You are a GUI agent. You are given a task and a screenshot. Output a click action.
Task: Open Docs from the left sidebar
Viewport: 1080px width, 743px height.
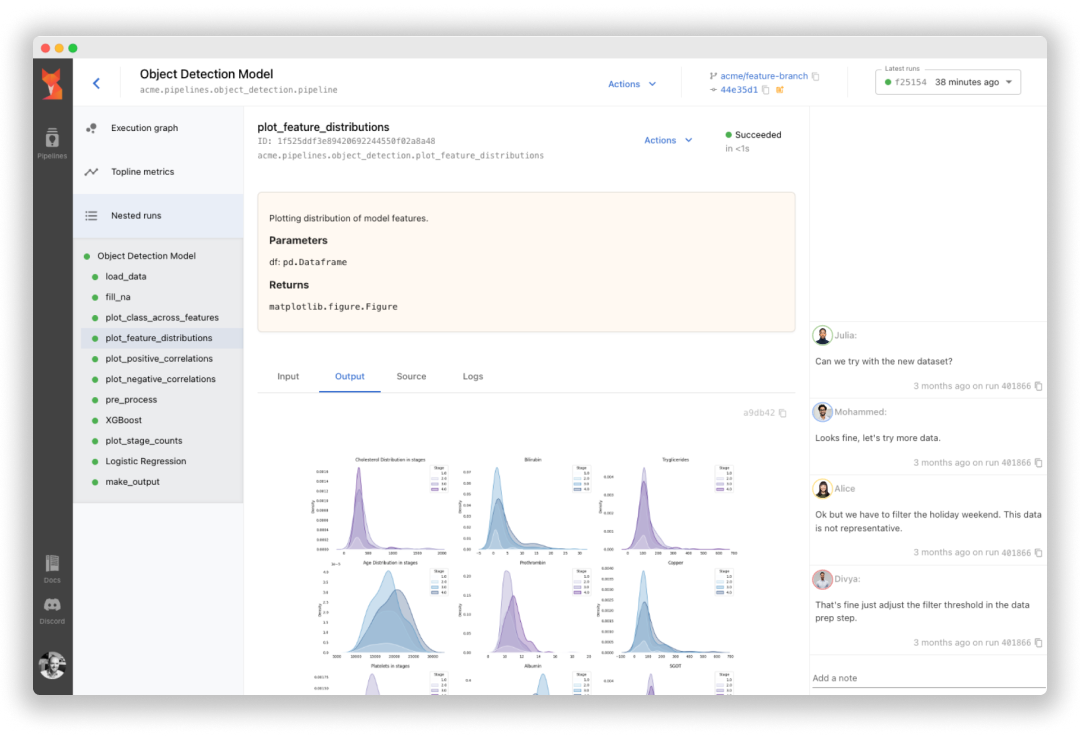52,568
